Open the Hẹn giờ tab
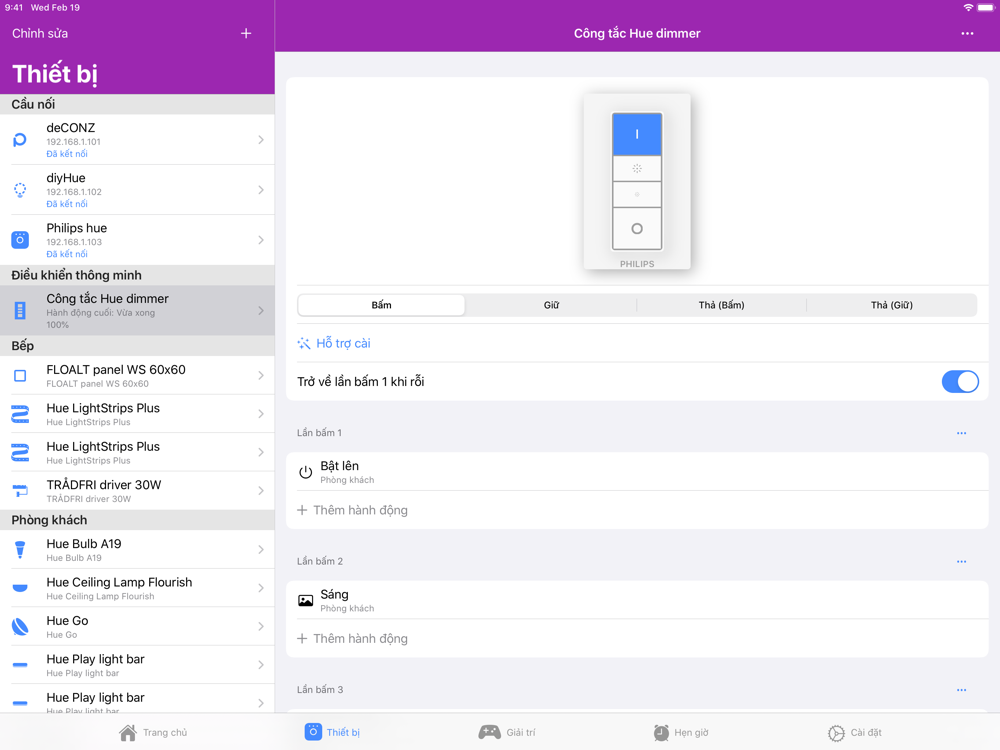1000x750 pixels. [680, 732]
